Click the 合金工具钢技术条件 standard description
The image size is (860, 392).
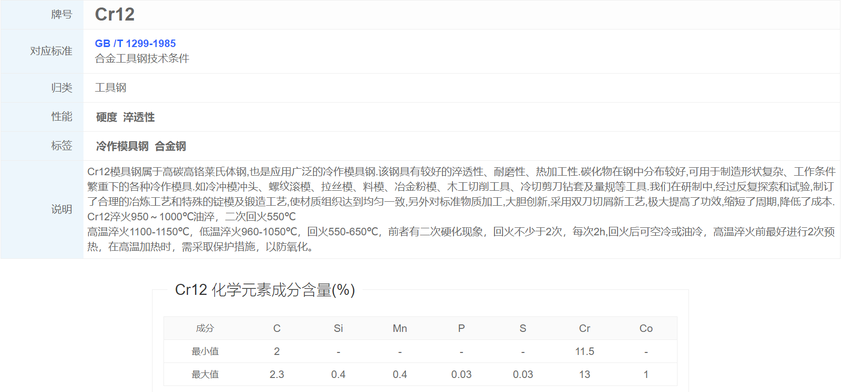(142, 59)
